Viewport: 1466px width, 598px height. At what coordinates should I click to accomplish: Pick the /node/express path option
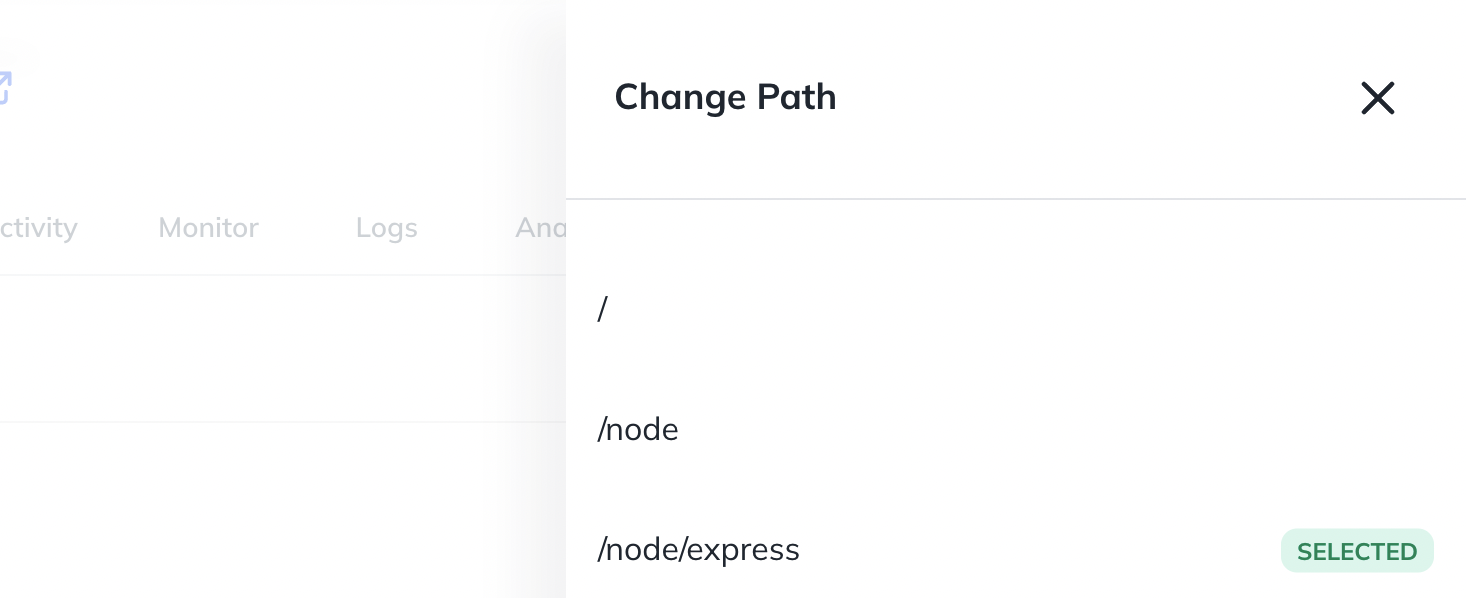click(1015, 550)
